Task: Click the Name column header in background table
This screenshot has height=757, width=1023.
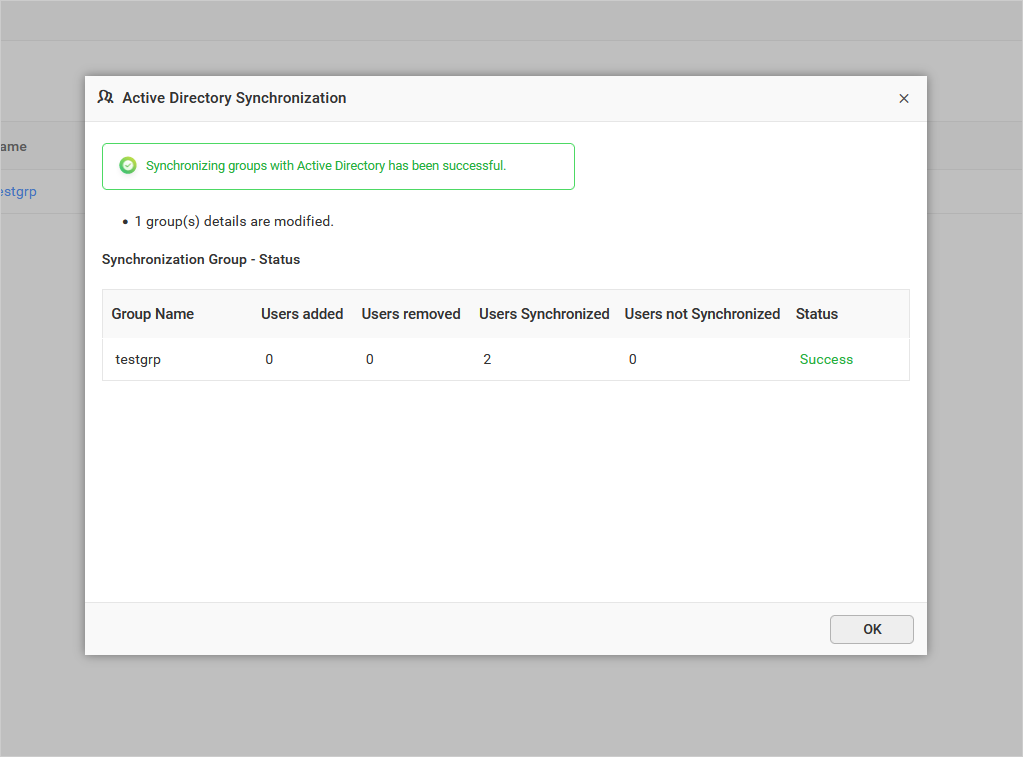Action: tap(12, 146)
